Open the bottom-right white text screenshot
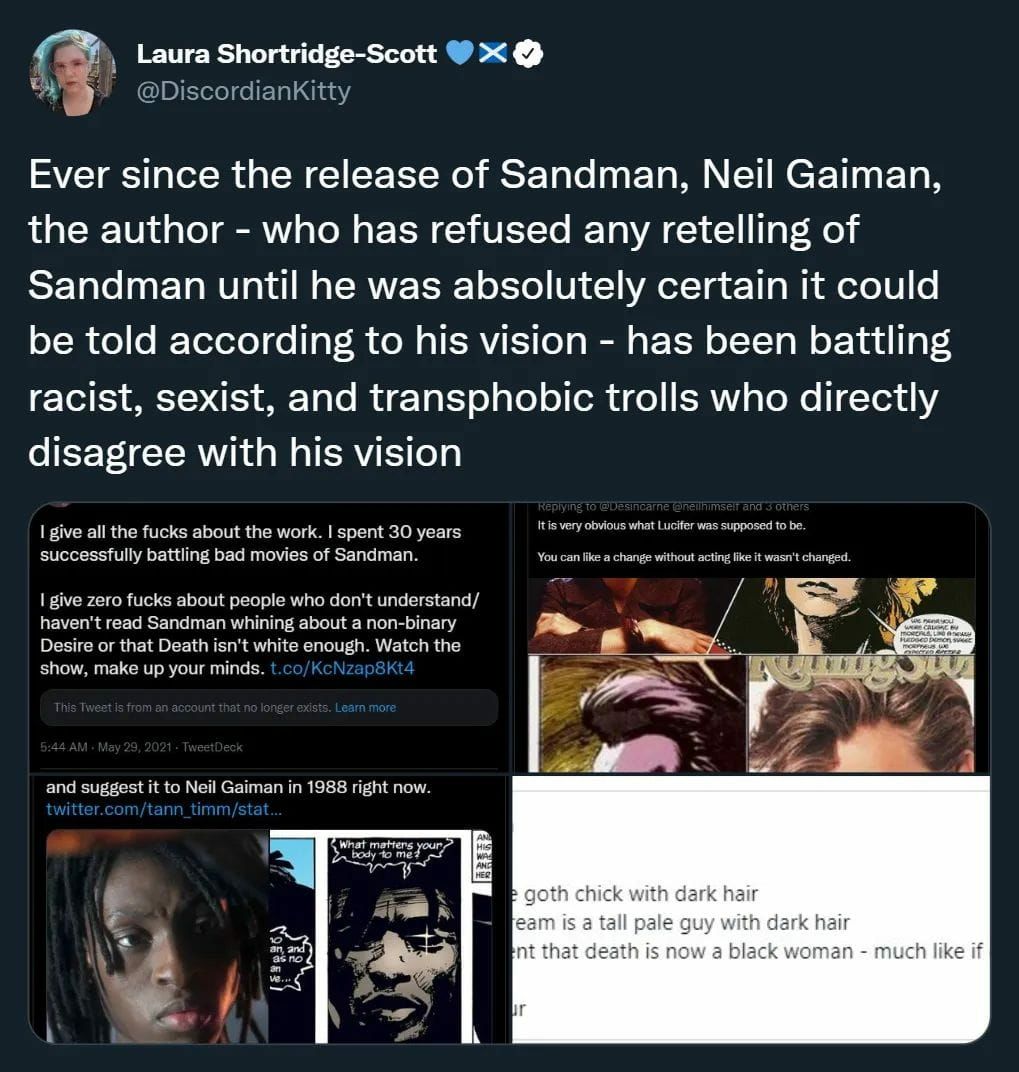Image resolution: width=1019 pixels, height=1072 pixels. [x=751, y=909]
